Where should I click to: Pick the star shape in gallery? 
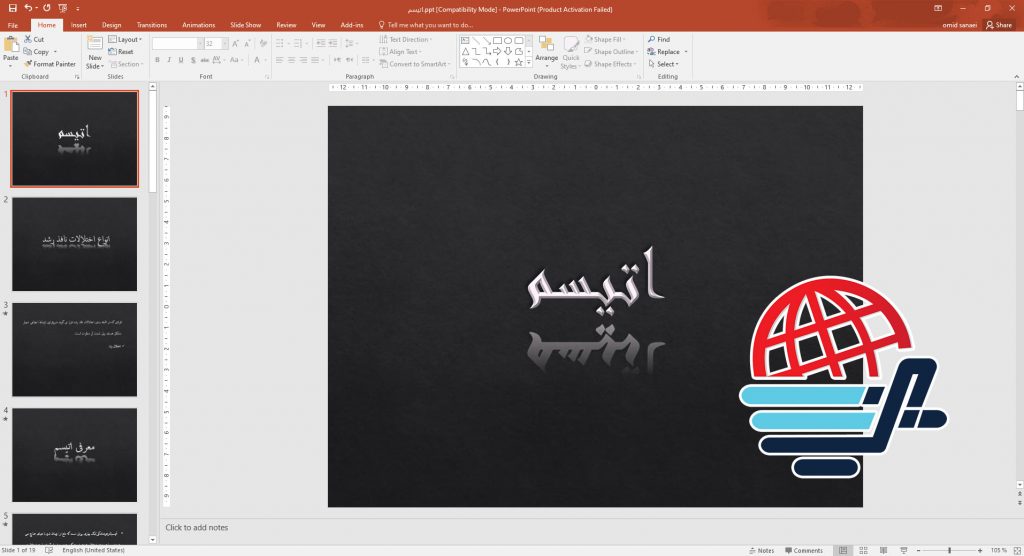[519, 62]
